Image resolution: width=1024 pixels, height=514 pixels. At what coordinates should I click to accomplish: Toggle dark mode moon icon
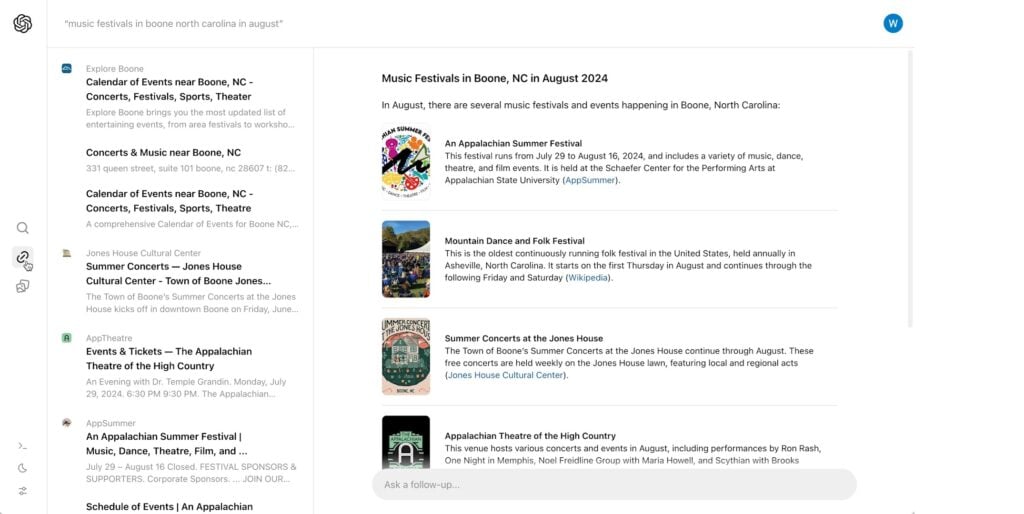click(23, 468)
